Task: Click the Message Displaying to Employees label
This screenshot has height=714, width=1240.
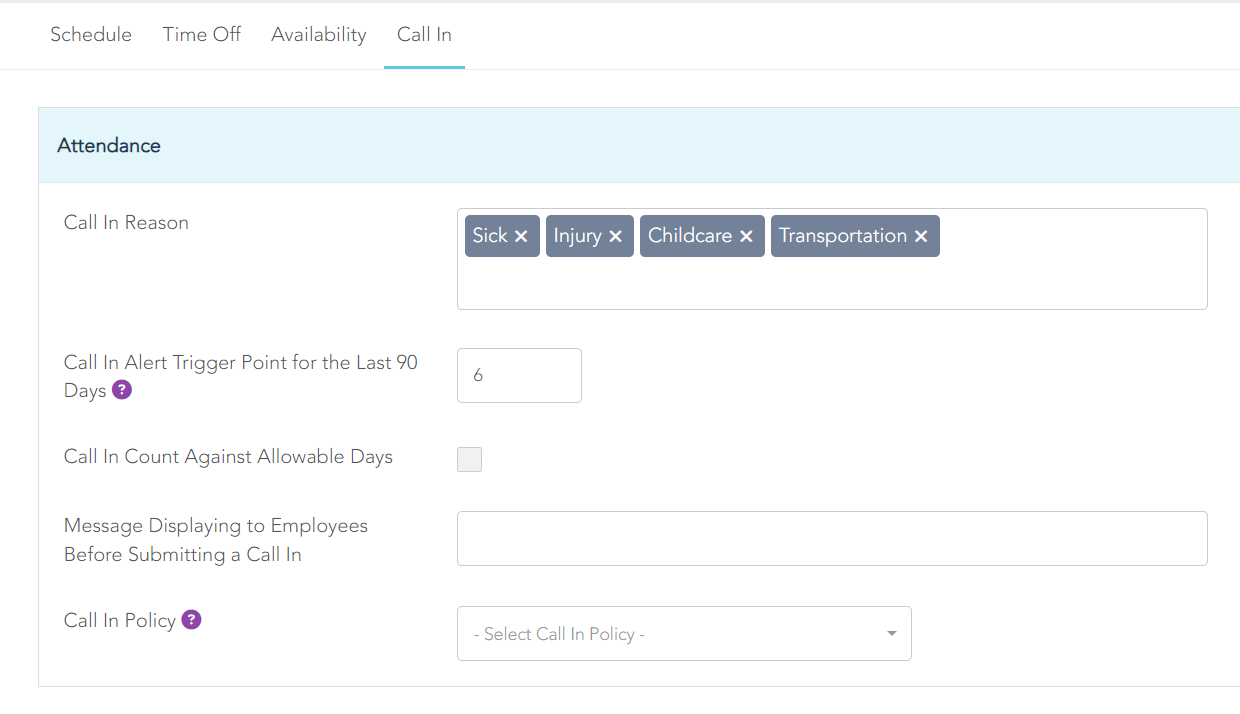Action: click(216, 540)
